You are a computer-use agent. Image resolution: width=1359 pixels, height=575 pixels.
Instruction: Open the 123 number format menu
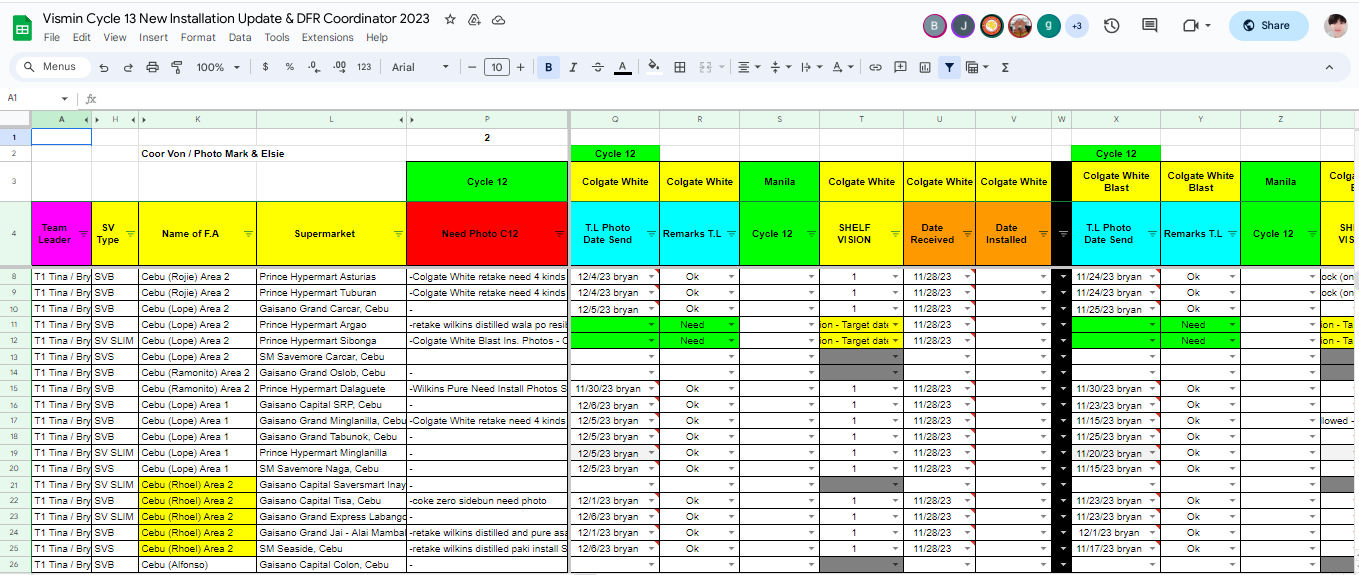364,67
